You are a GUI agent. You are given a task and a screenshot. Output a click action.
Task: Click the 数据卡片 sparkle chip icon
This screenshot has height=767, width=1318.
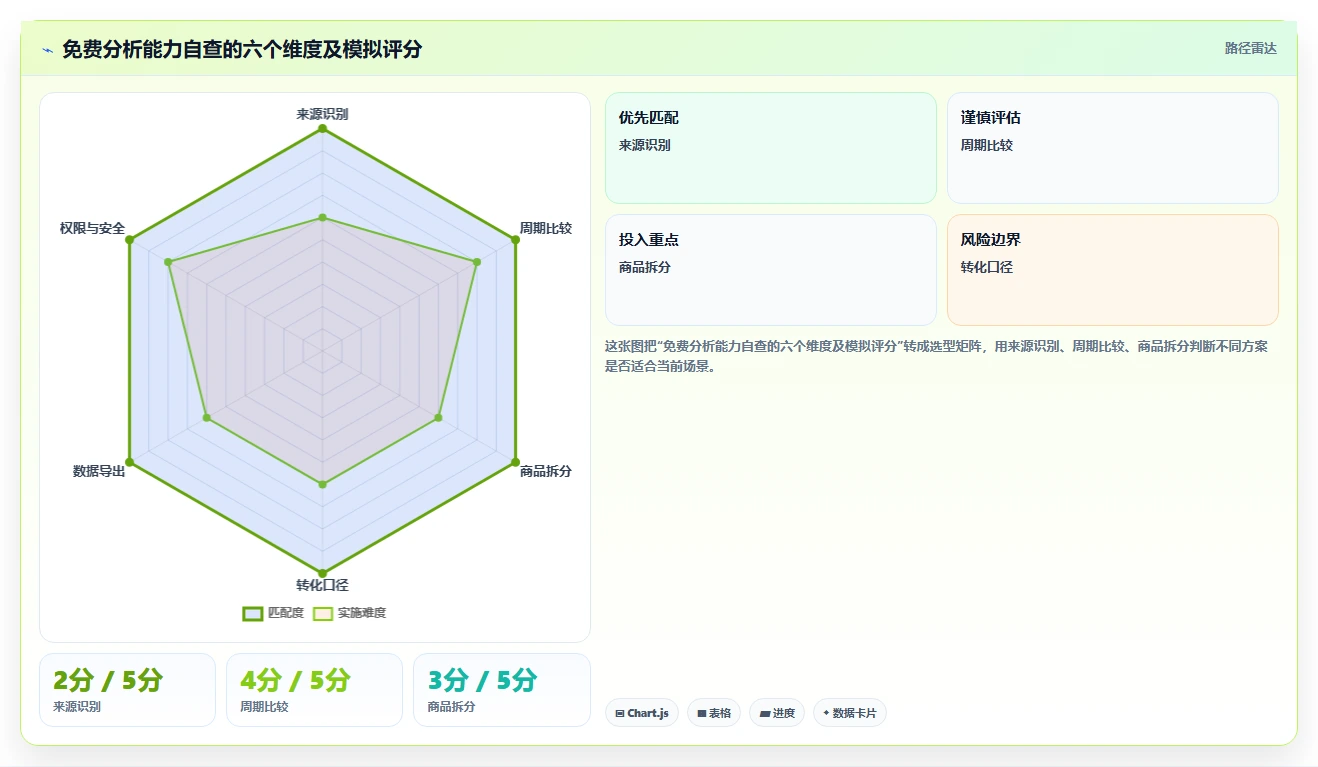pyautogui.click(x=826, y=713)
